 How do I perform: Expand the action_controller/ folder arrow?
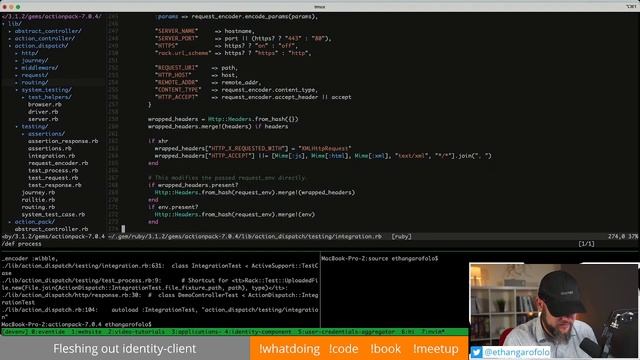(x=10, y=38)
